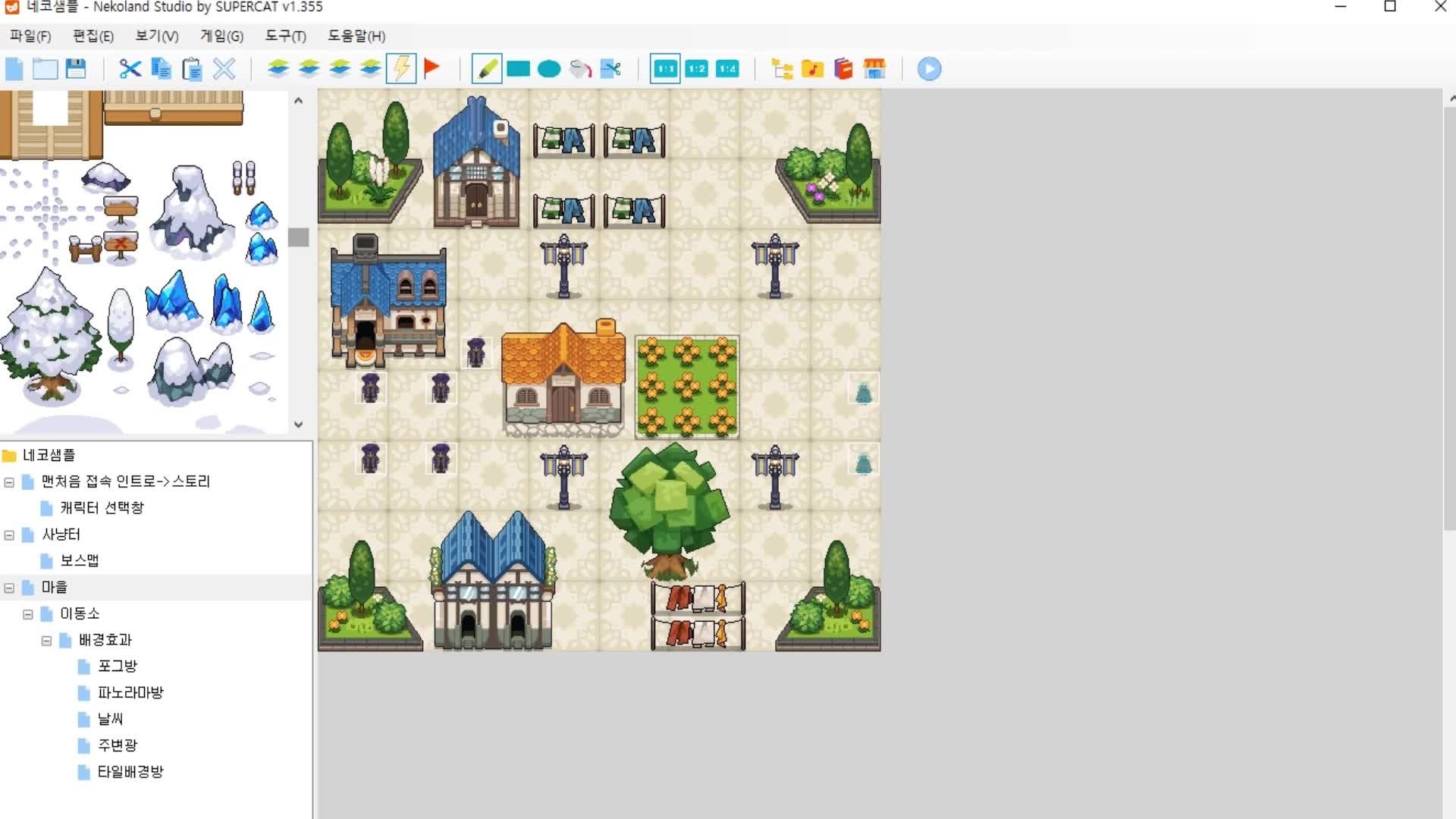Collapse the 마을 tree node
This screenshot has height=819, width=1456.
coord(9,588)
